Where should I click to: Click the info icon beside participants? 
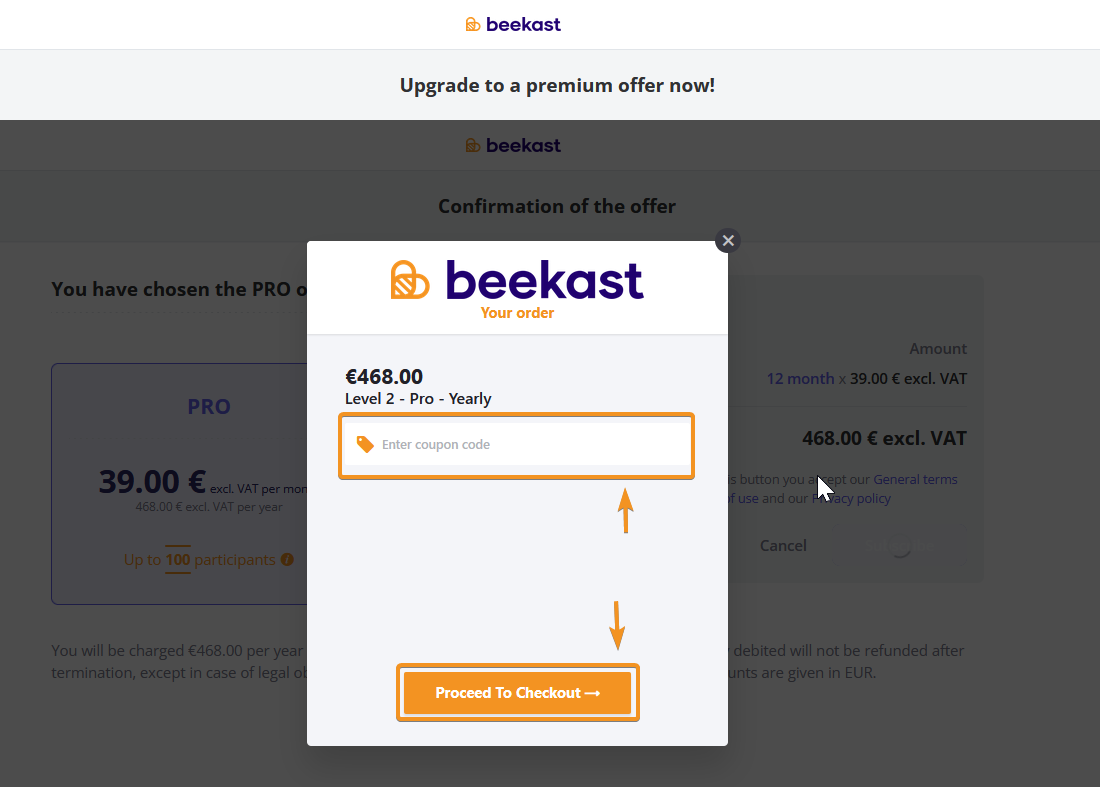click(288, 560)
